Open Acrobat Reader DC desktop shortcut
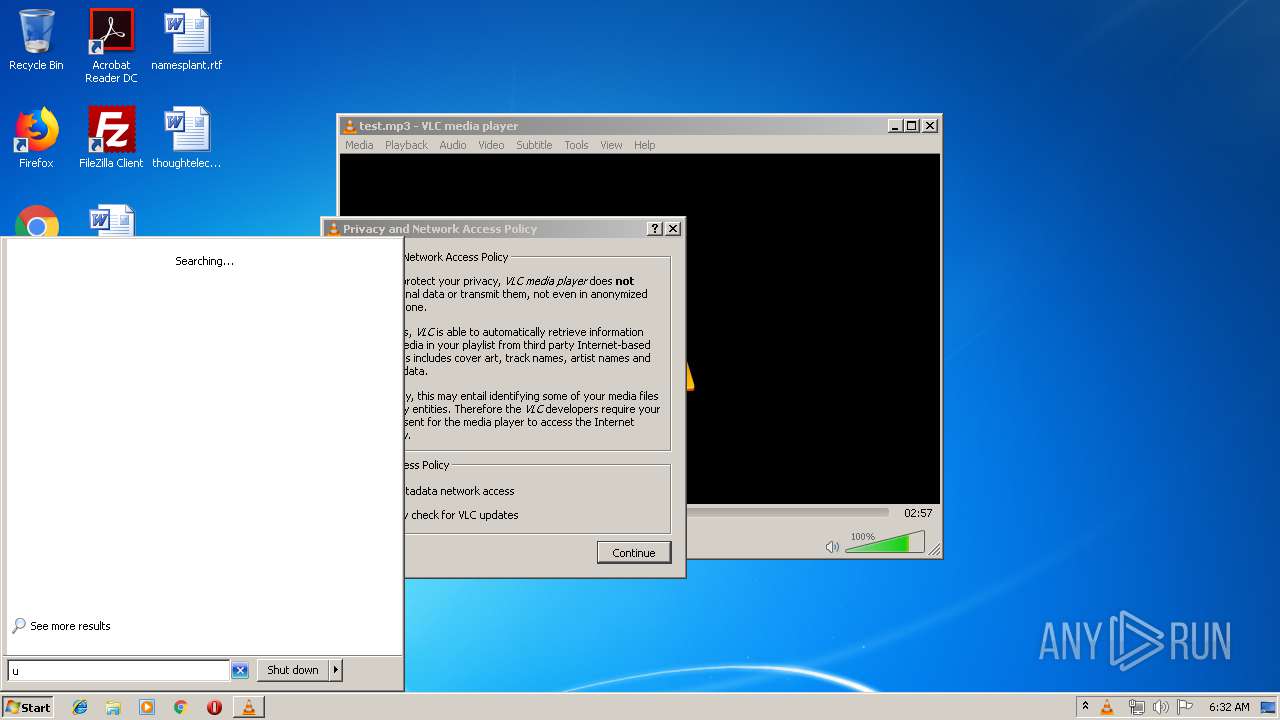 tap(111, 46)
